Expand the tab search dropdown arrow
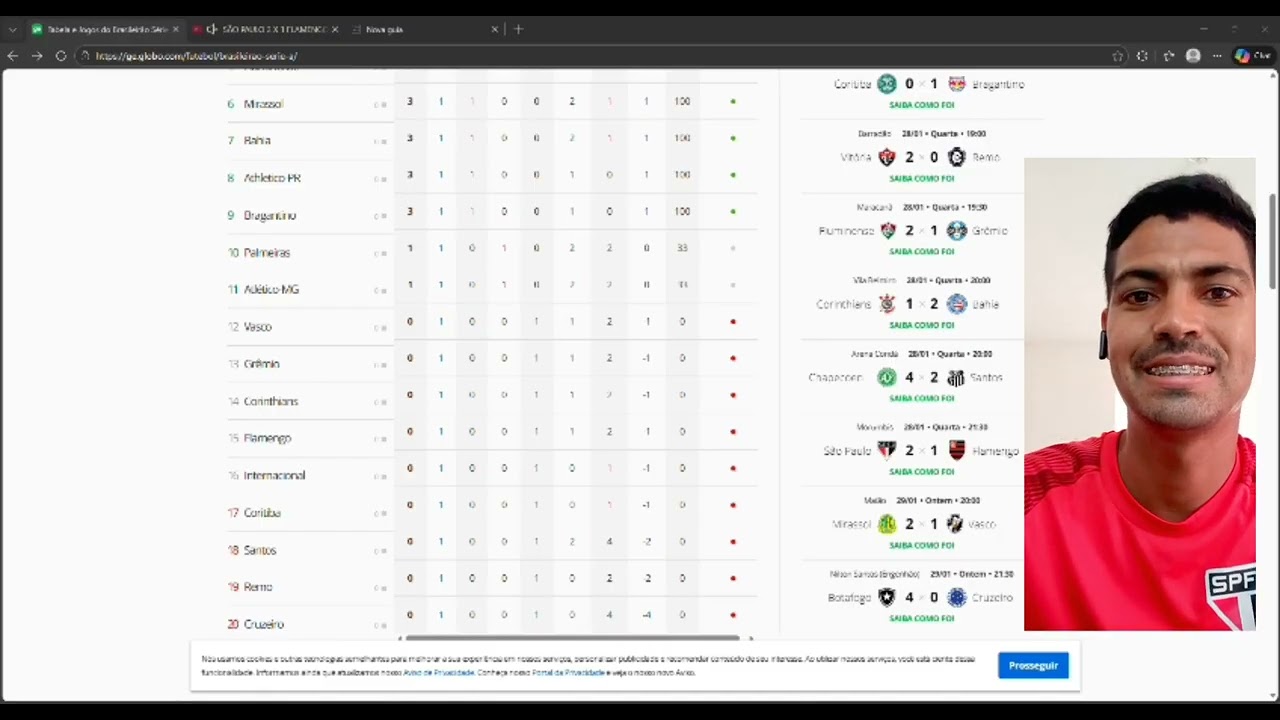 coord(12,29)
